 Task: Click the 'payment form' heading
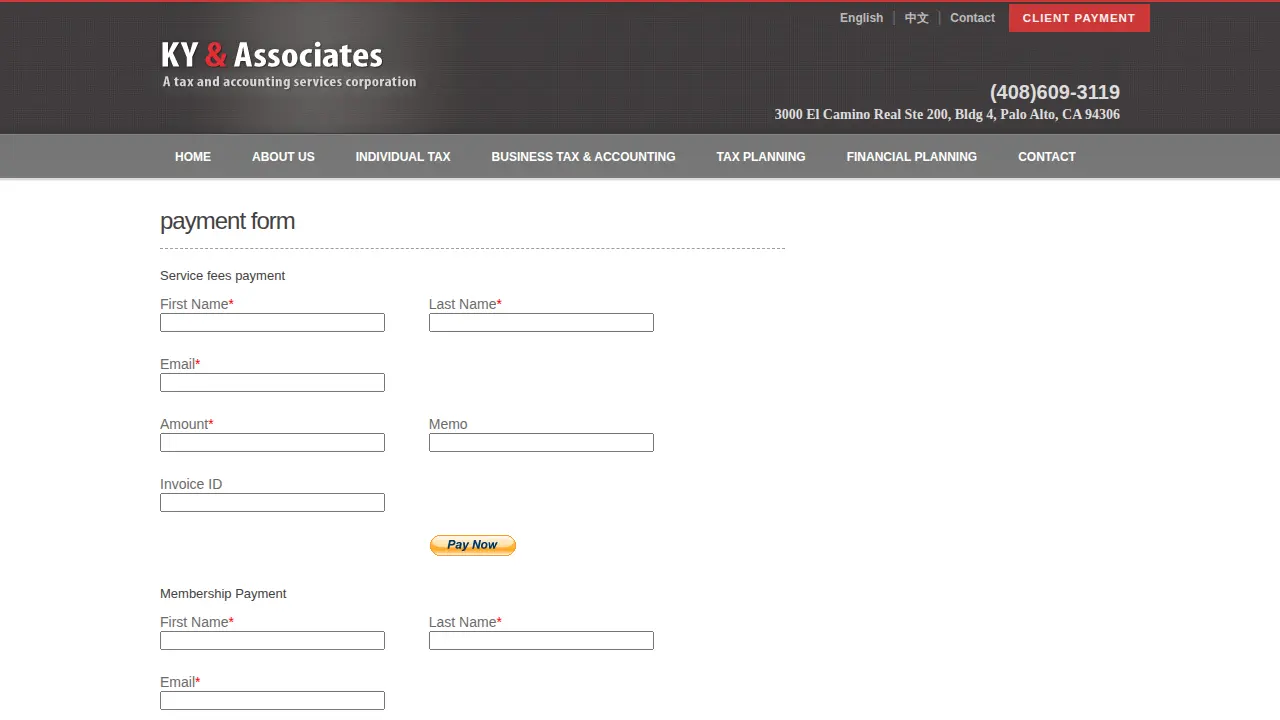pos(227,222)
